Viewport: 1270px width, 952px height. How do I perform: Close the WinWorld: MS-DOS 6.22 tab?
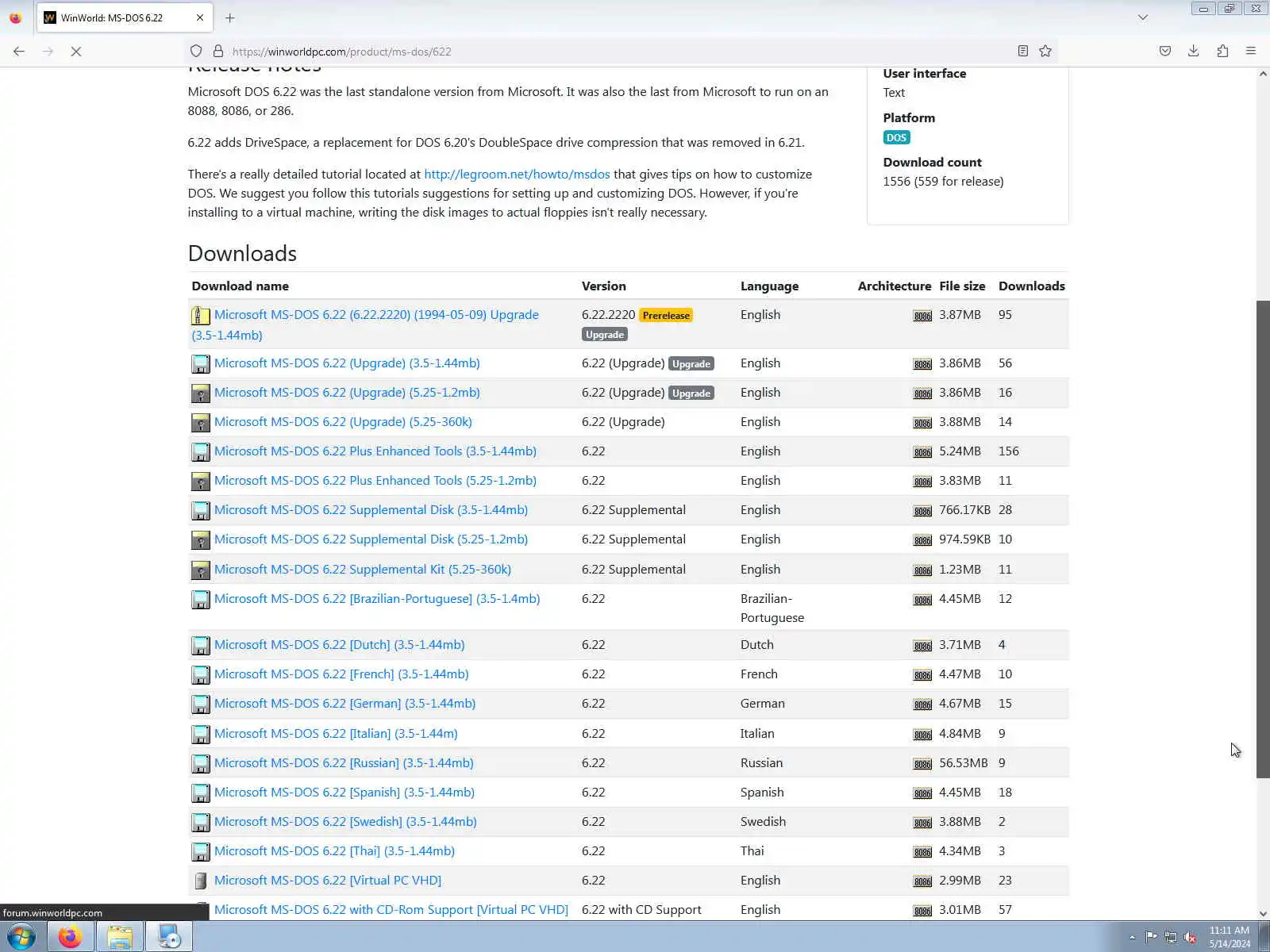(200, 17)
